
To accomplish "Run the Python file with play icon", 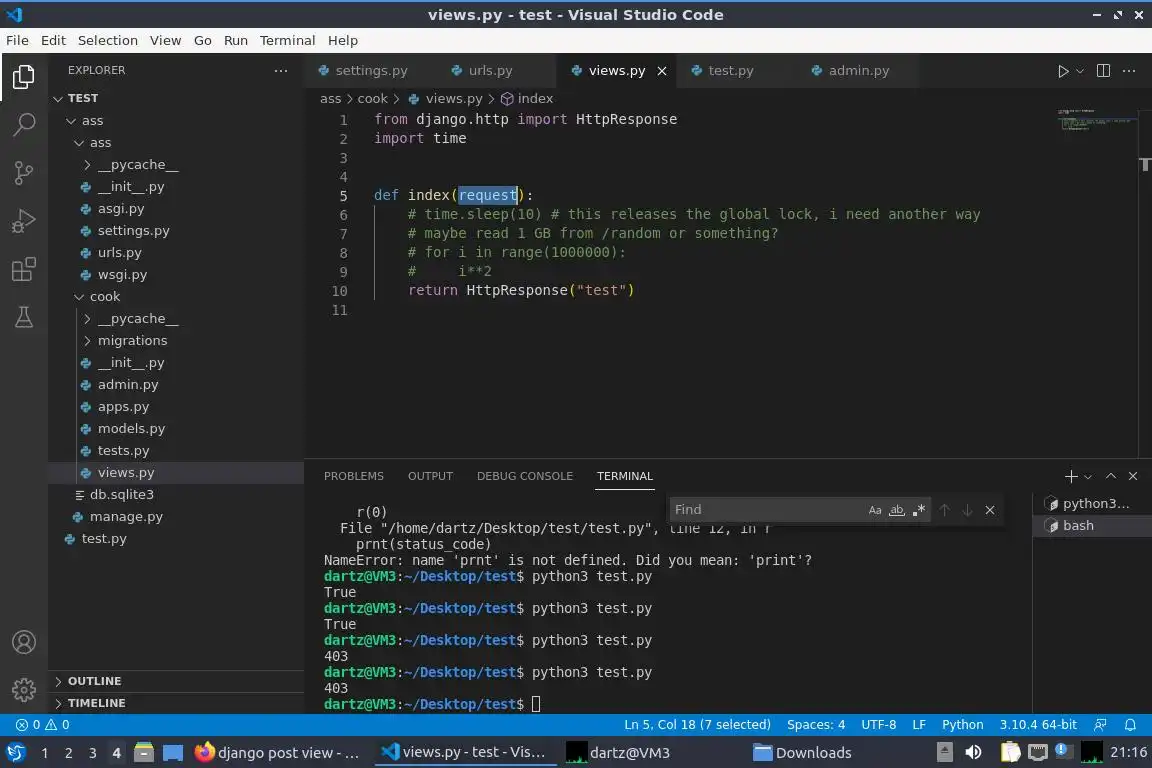I will tap(1062, 71).
